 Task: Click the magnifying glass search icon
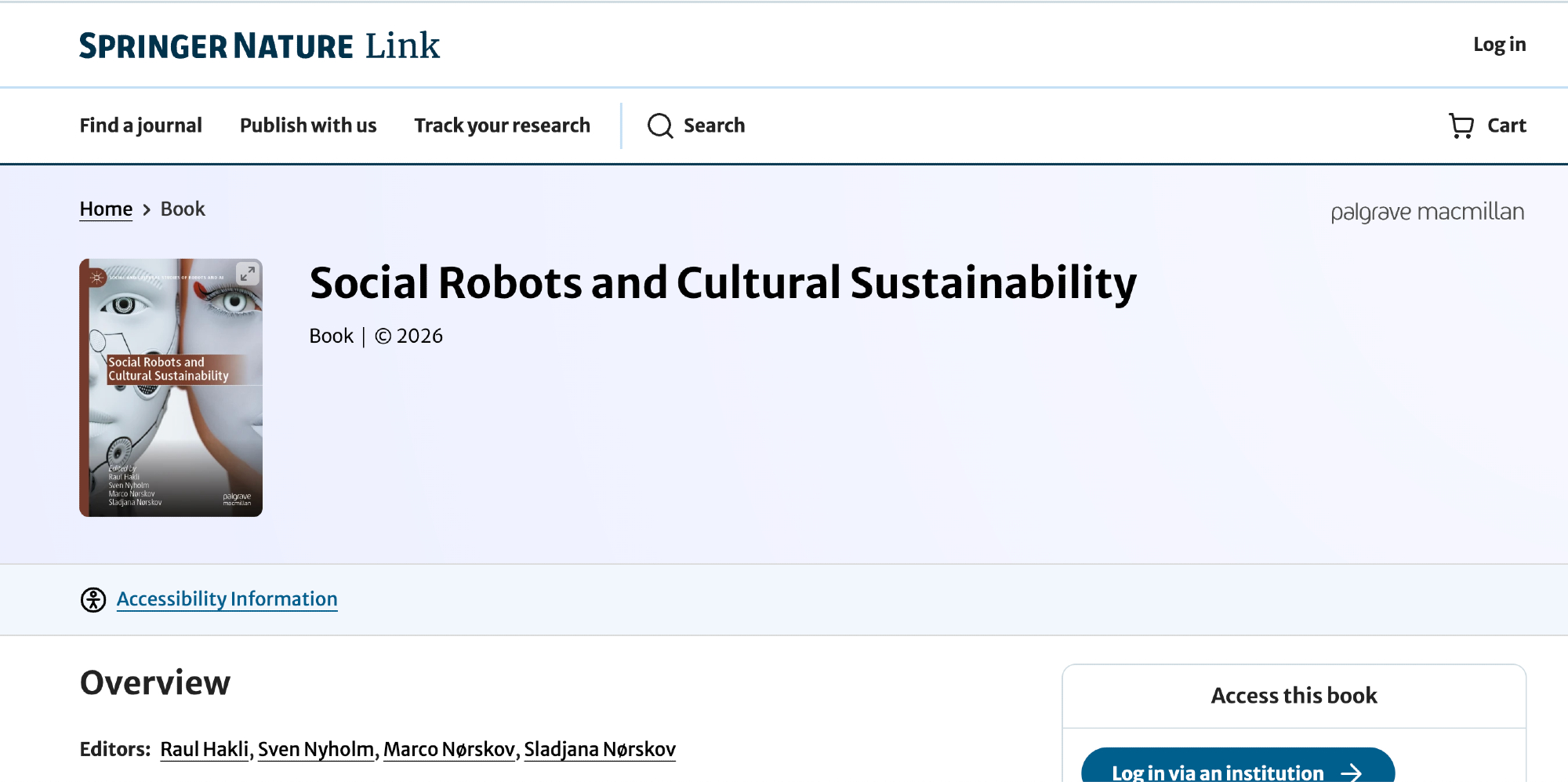(x=660, y=125)
